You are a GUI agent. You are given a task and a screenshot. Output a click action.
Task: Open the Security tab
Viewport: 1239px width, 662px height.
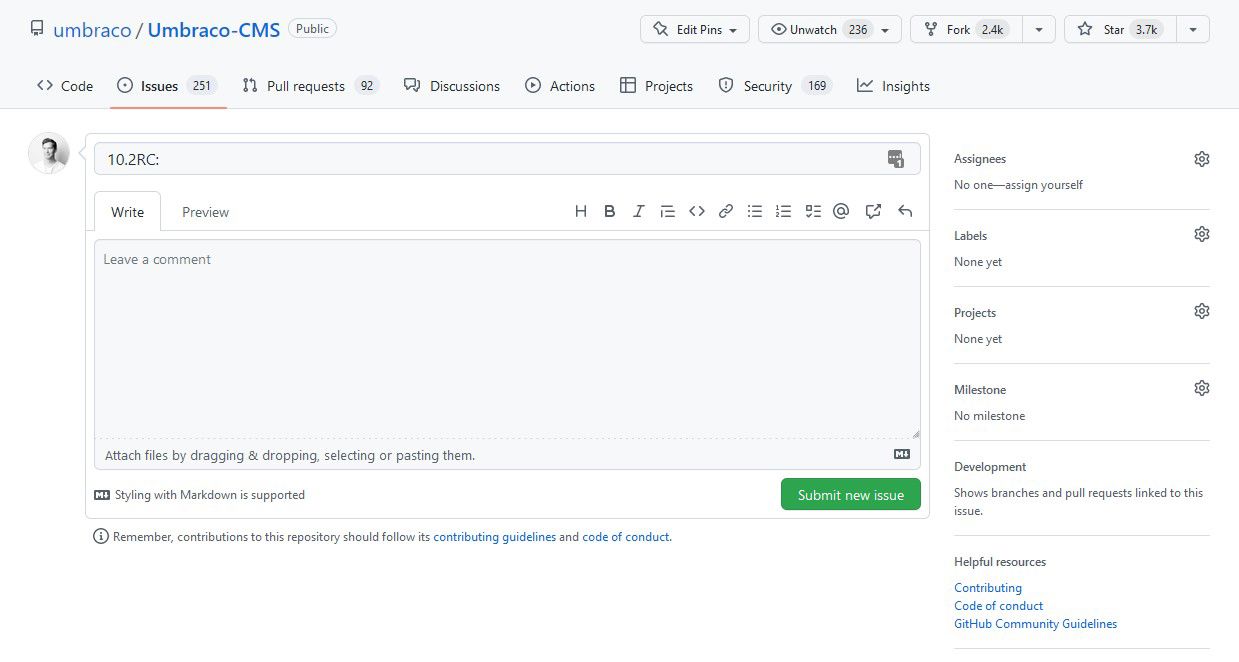tap(775, 86)
